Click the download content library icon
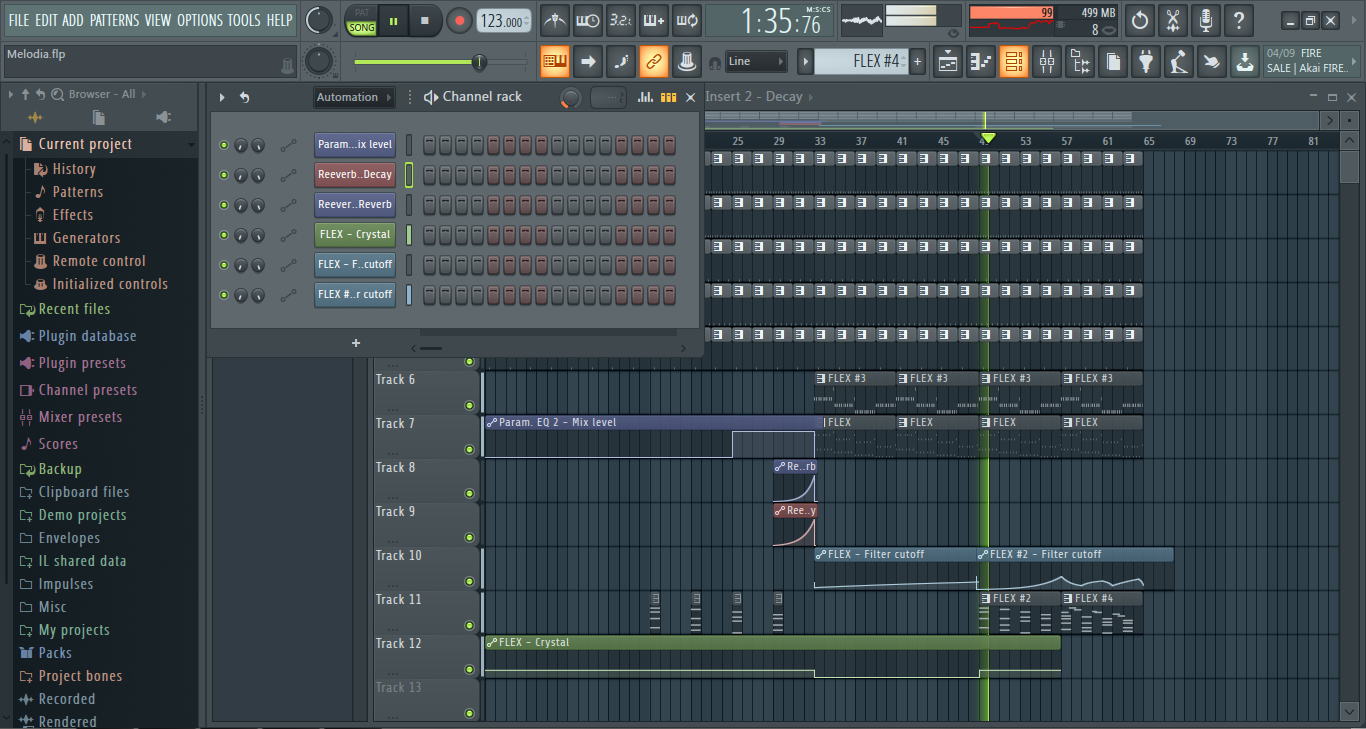 [1245, 62]
